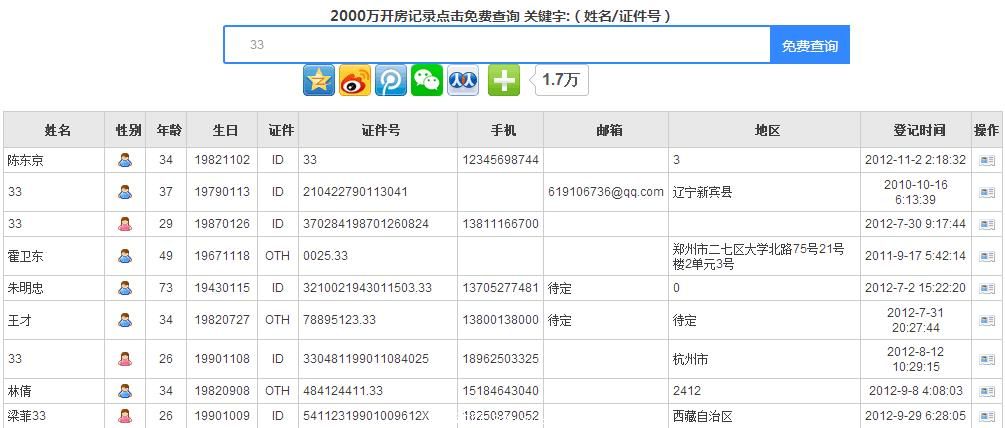Image resolution: width=1005 pixels, height=428 pixels.
Task: Click the 操作 column header
Action: [x=986, y=130]
